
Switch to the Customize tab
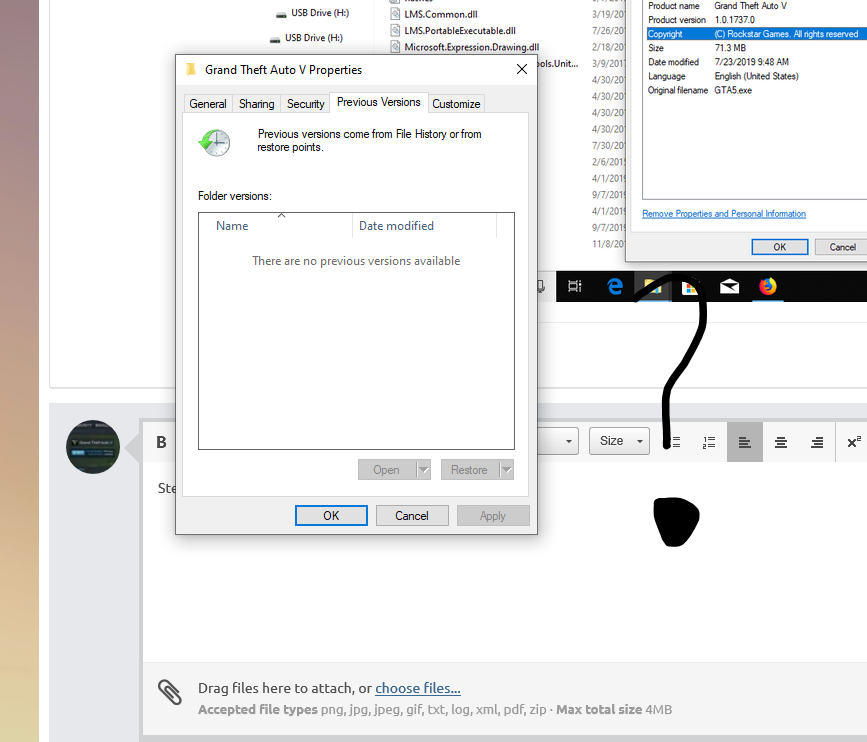(x=456, y=104)
